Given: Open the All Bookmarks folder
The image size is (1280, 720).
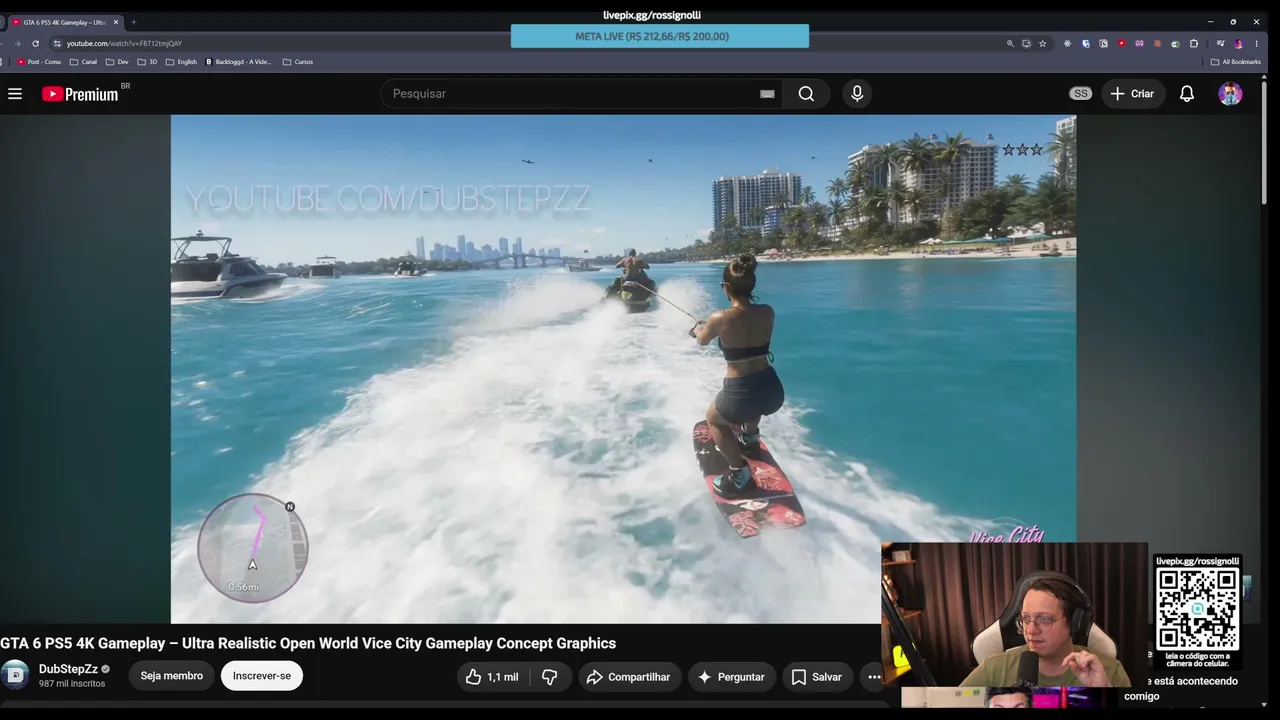Looking at the screenshot, I should tap(1235, 62).
